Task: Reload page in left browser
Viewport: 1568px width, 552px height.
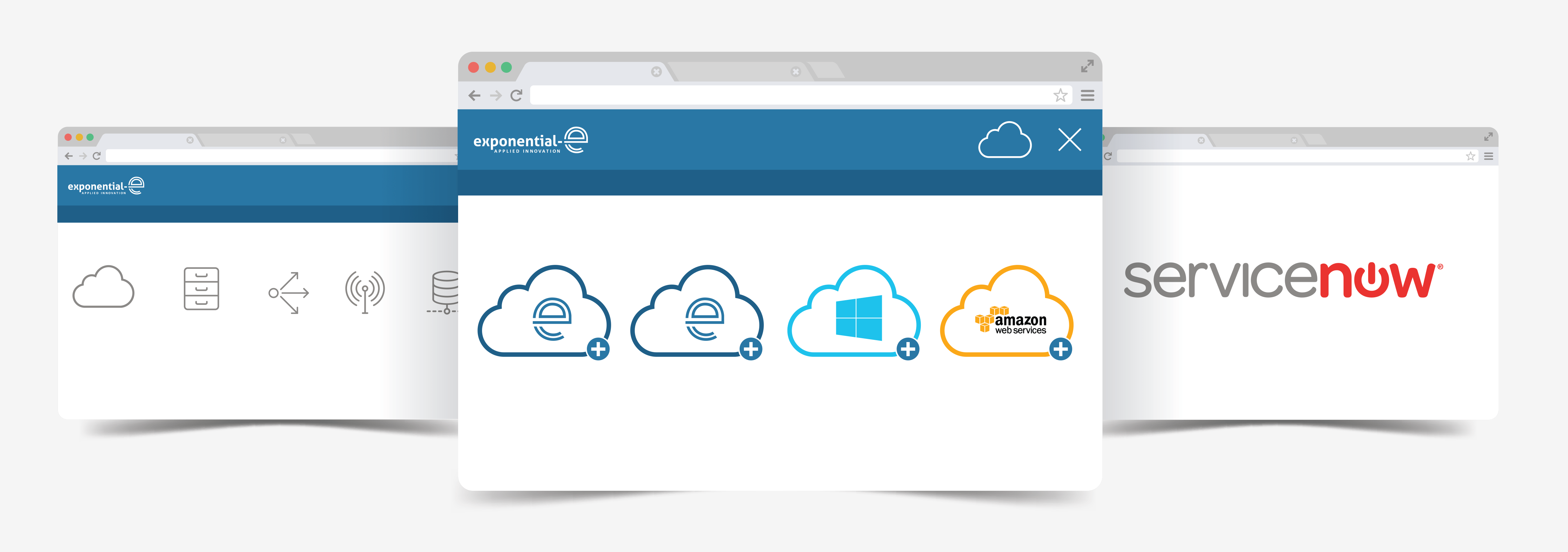Action: [x=96, y=156]
